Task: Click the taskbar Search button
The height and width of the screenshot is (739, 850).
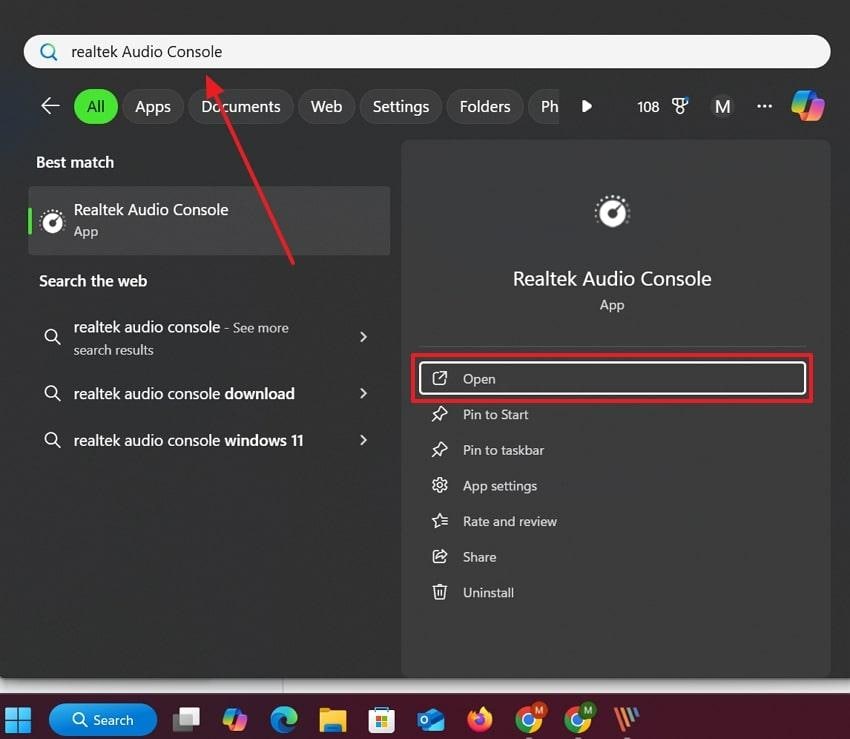Action: pyautogui.click(x=103, y=720)
